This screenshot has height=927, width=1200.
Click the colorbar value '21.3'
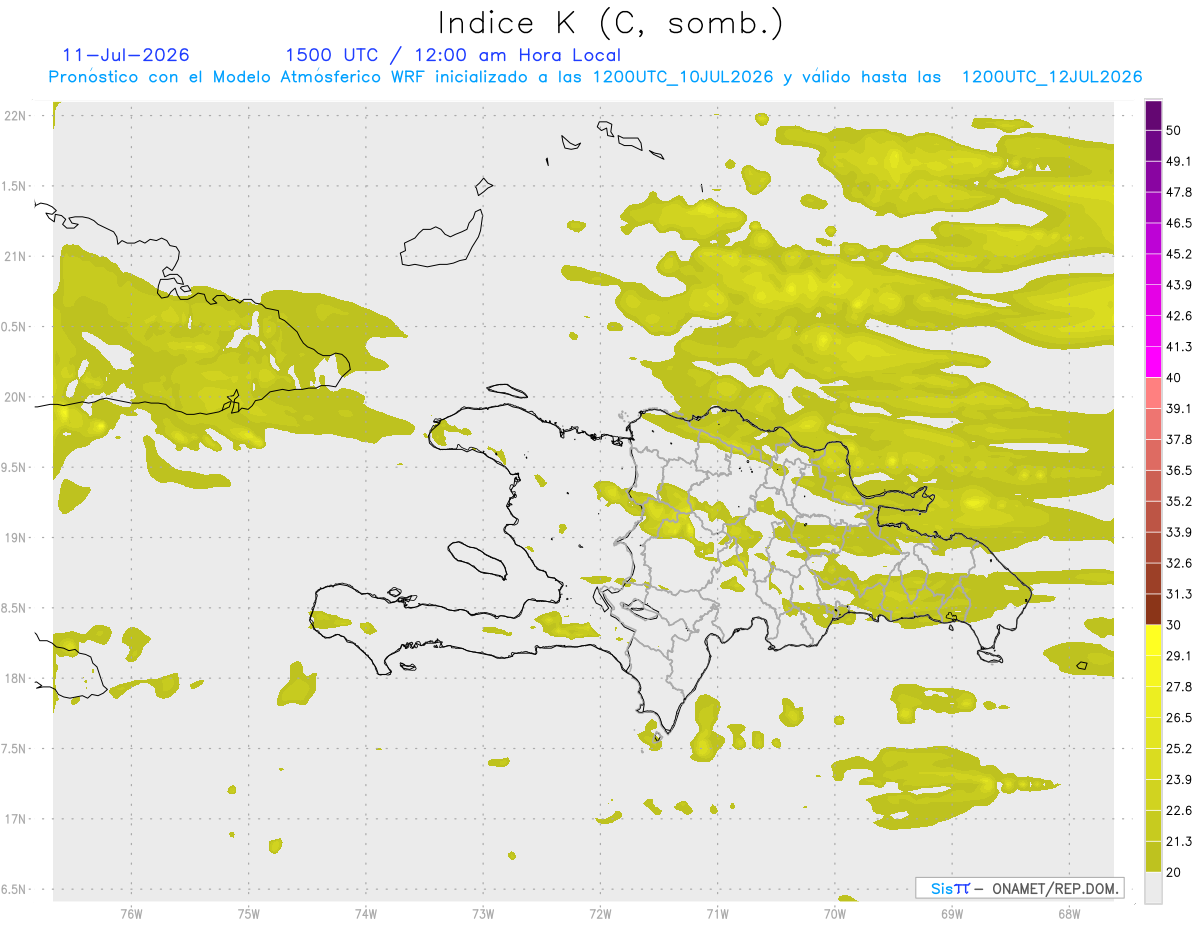(x=1178, y=842)
